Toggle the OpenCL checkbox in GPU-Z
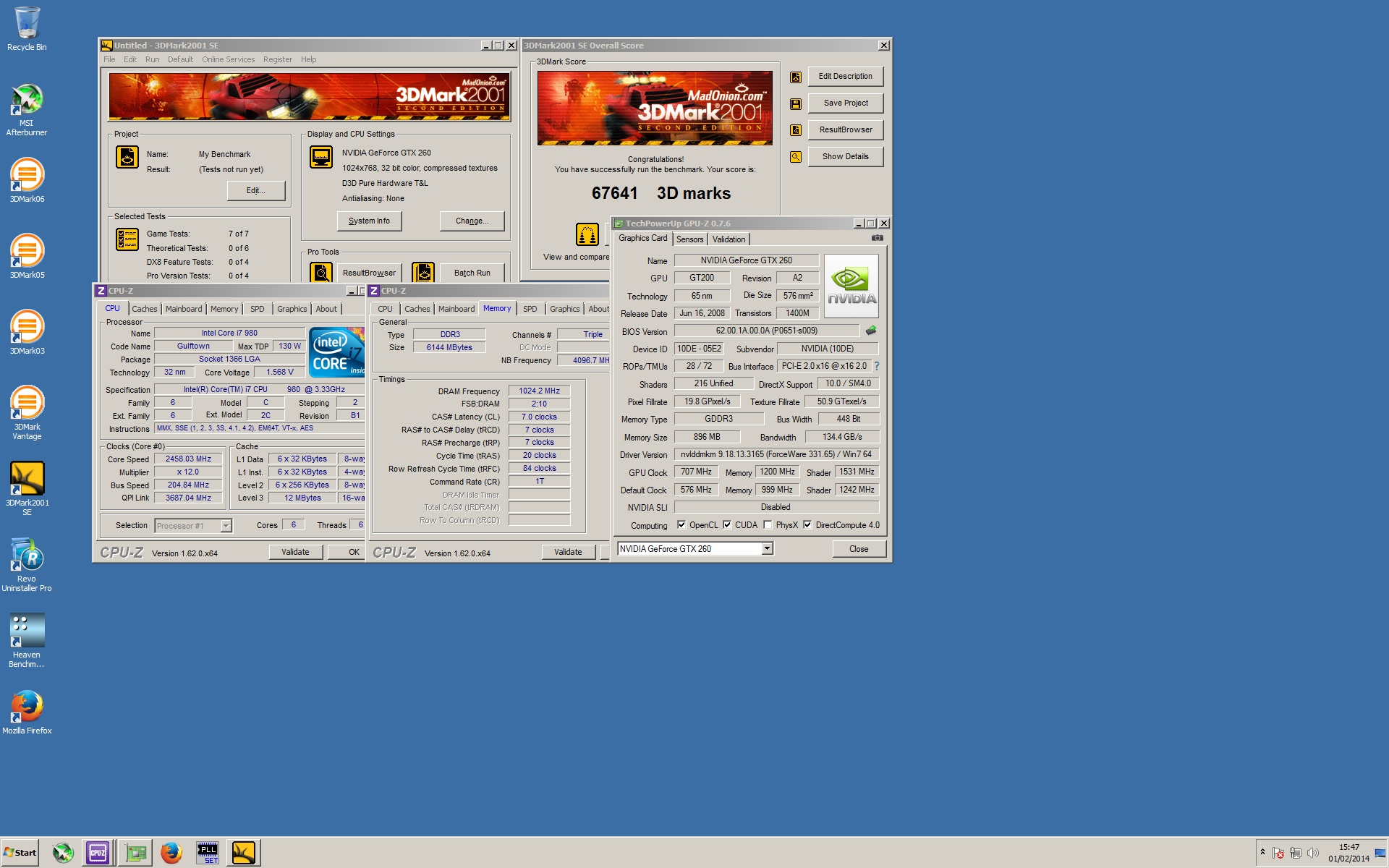This screenshot has height=868, width=1389. pyautogui.click(x=681, y=525)
